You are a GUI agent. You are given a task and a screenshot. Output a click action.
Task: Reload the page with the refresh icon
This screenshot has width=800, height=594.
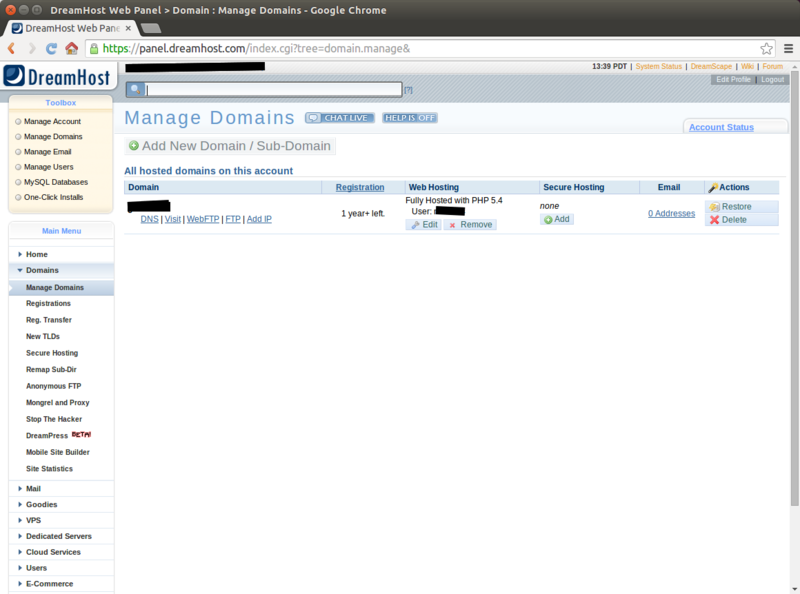pos(52,48)
